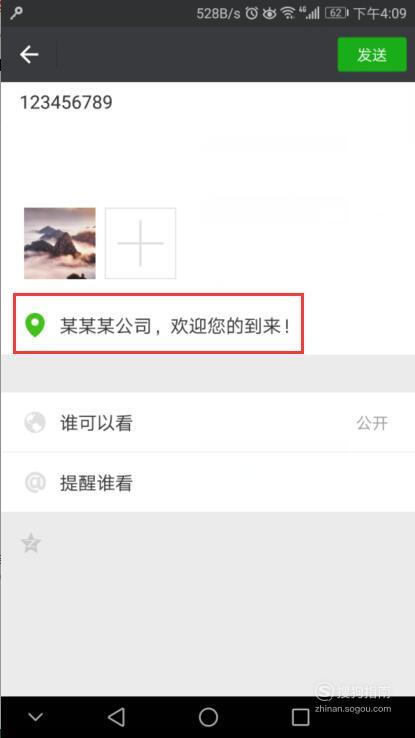Tap the green location pin icon
The image size is (415, 738).
pos(35,325)
